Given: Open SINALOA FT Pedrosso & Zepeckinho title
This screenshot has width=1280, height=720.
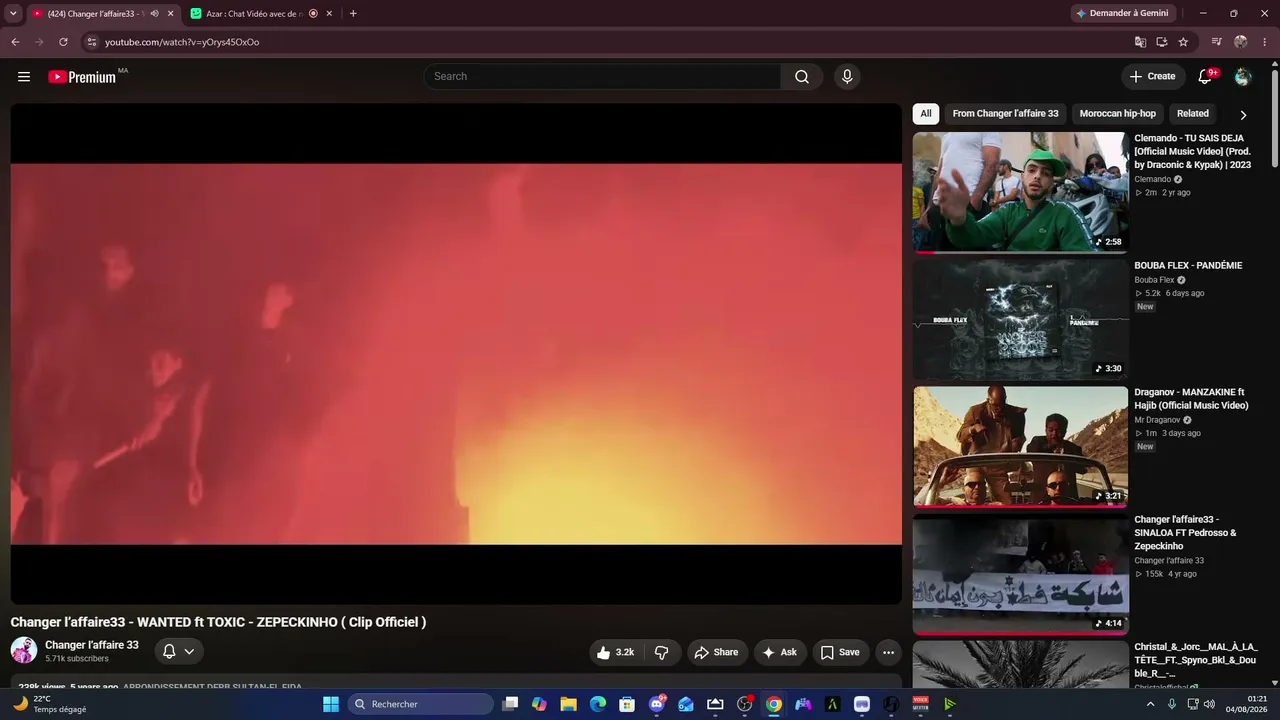Looking at the screenshot, I should 1185,533.
